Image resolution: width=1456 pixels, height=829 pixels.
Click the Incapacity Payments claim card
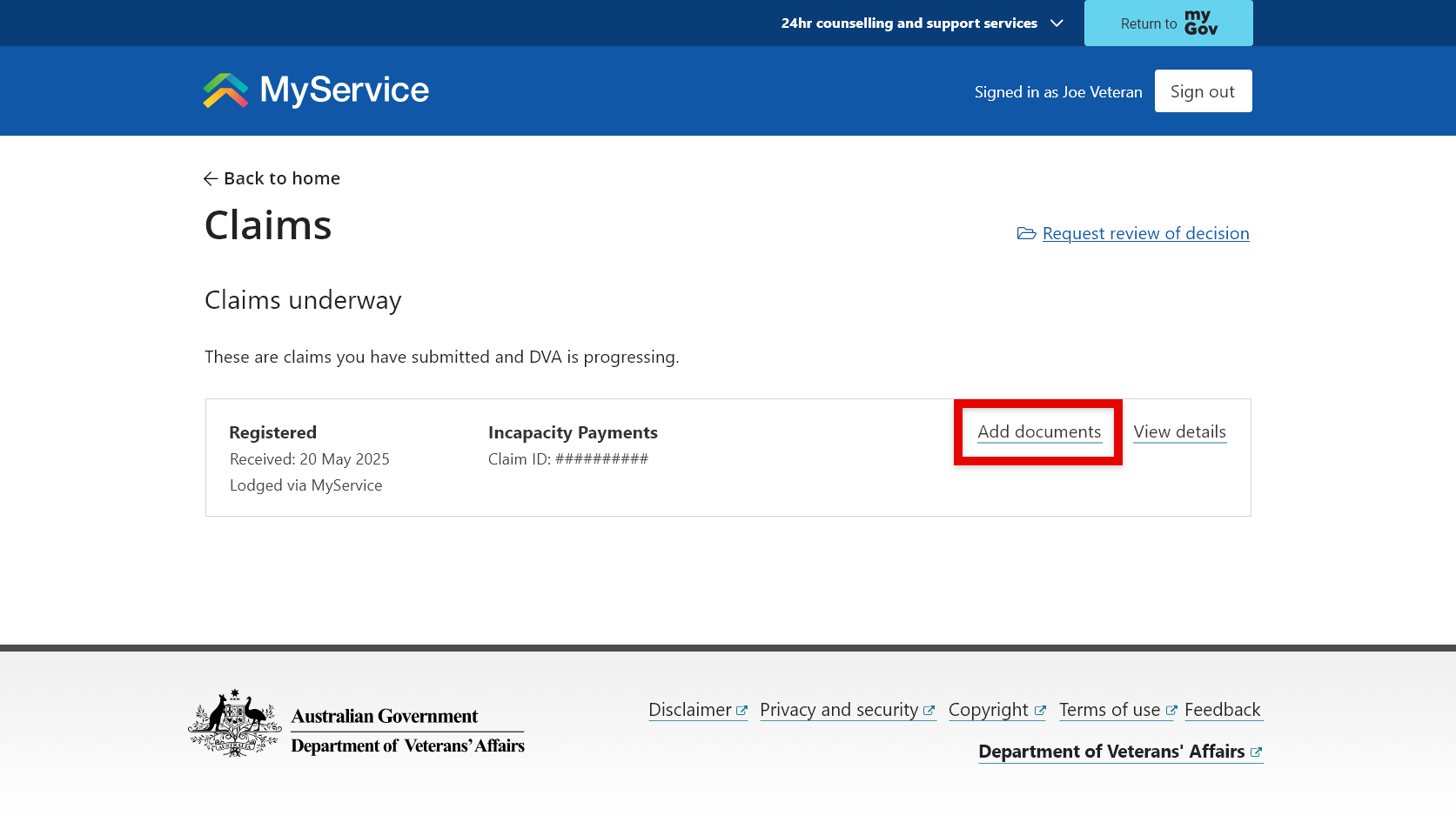(728, 458)
